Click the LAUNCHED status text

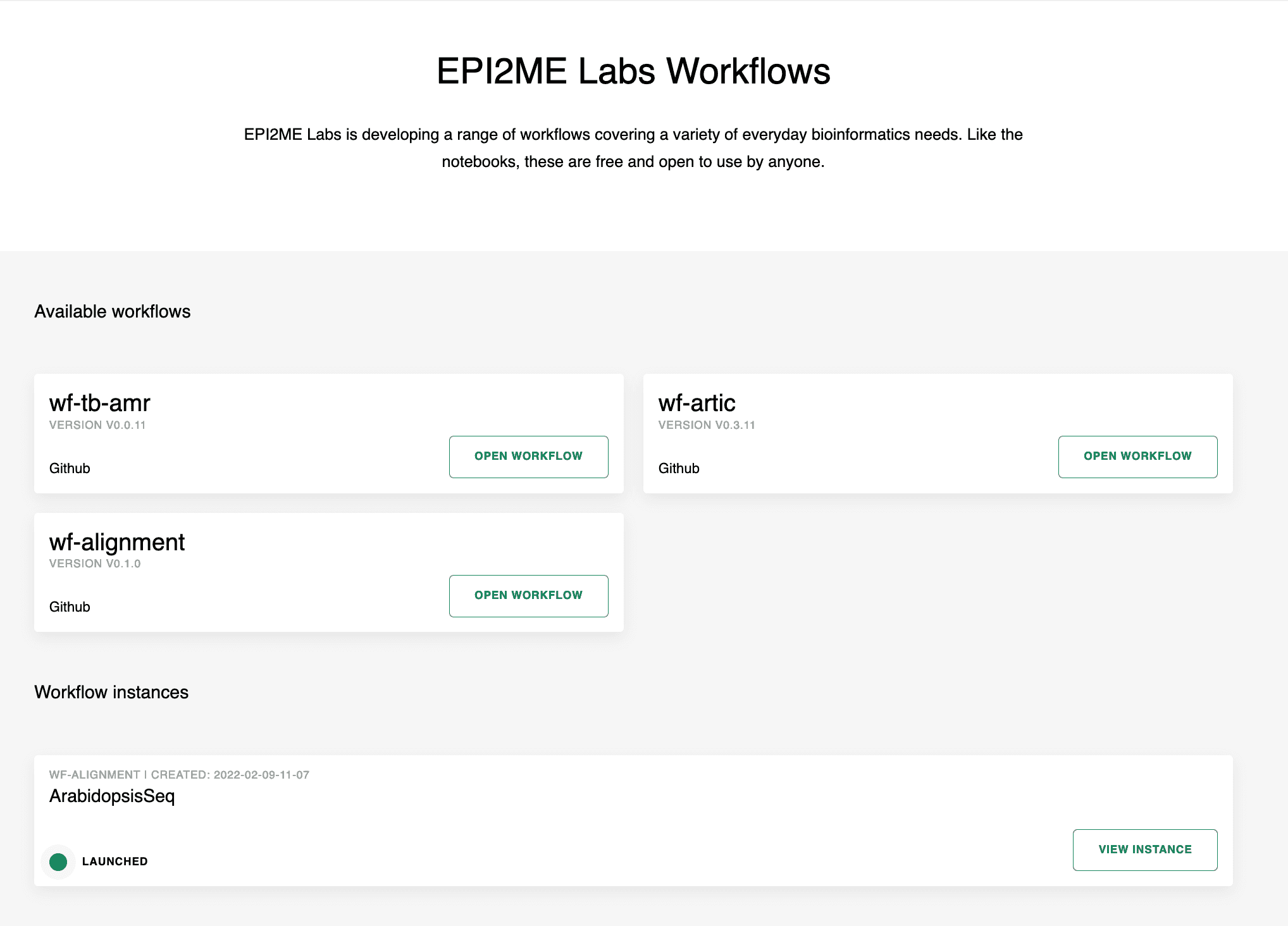click(115, 861)
